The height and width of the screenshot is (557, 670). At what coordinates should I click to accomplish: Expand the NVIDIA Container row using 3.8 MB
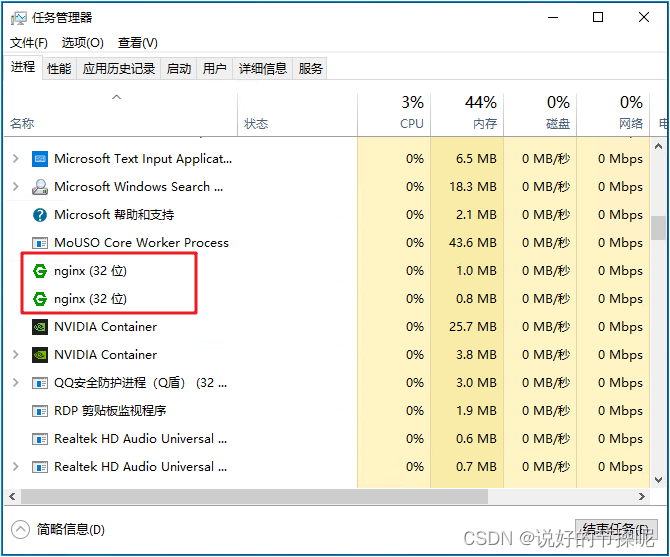(x=15, y=355)
